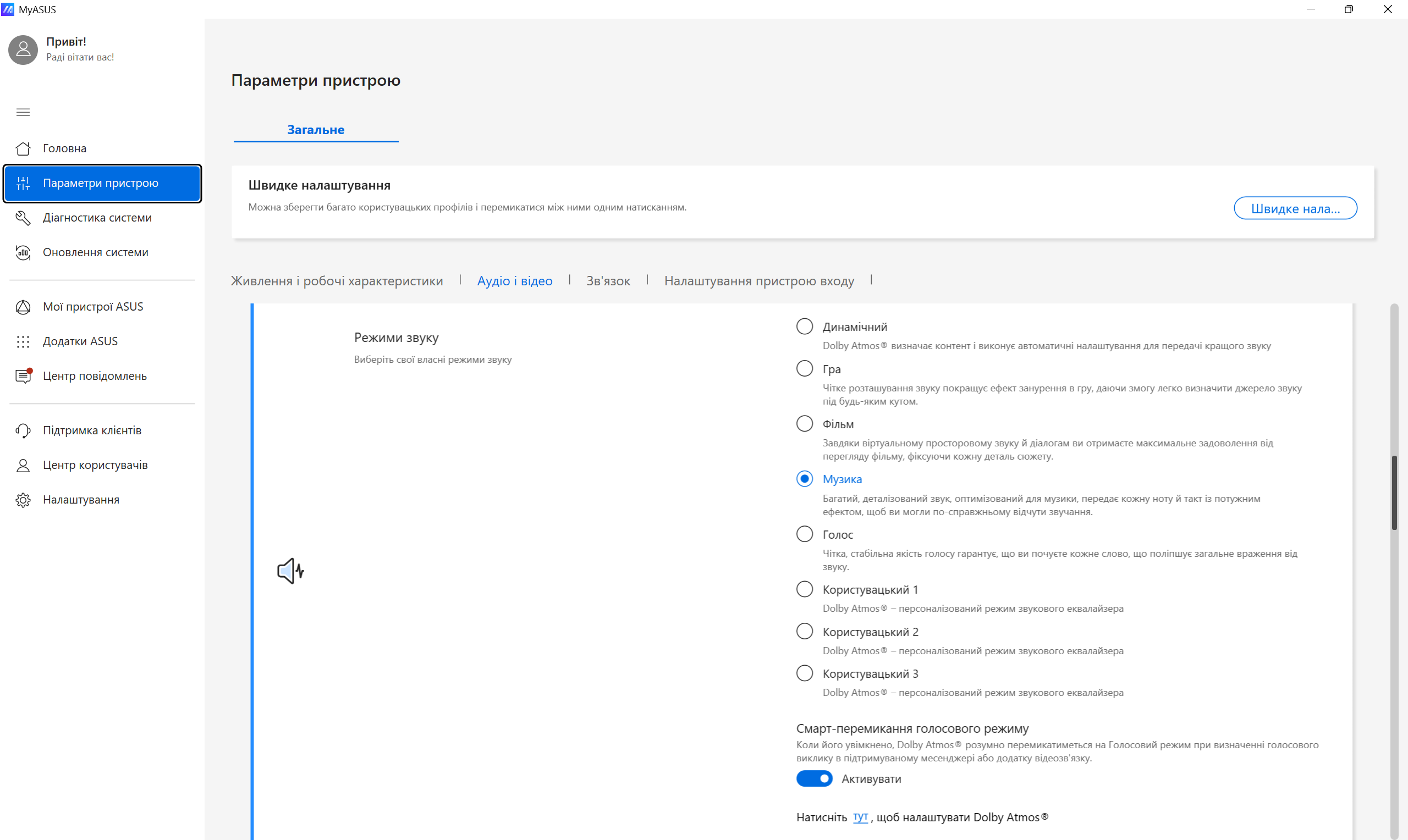Open Додатки ASUS grid icon
Viewport: 1408px width, 840px height.
pyautogui.click(x=23, y=341)
